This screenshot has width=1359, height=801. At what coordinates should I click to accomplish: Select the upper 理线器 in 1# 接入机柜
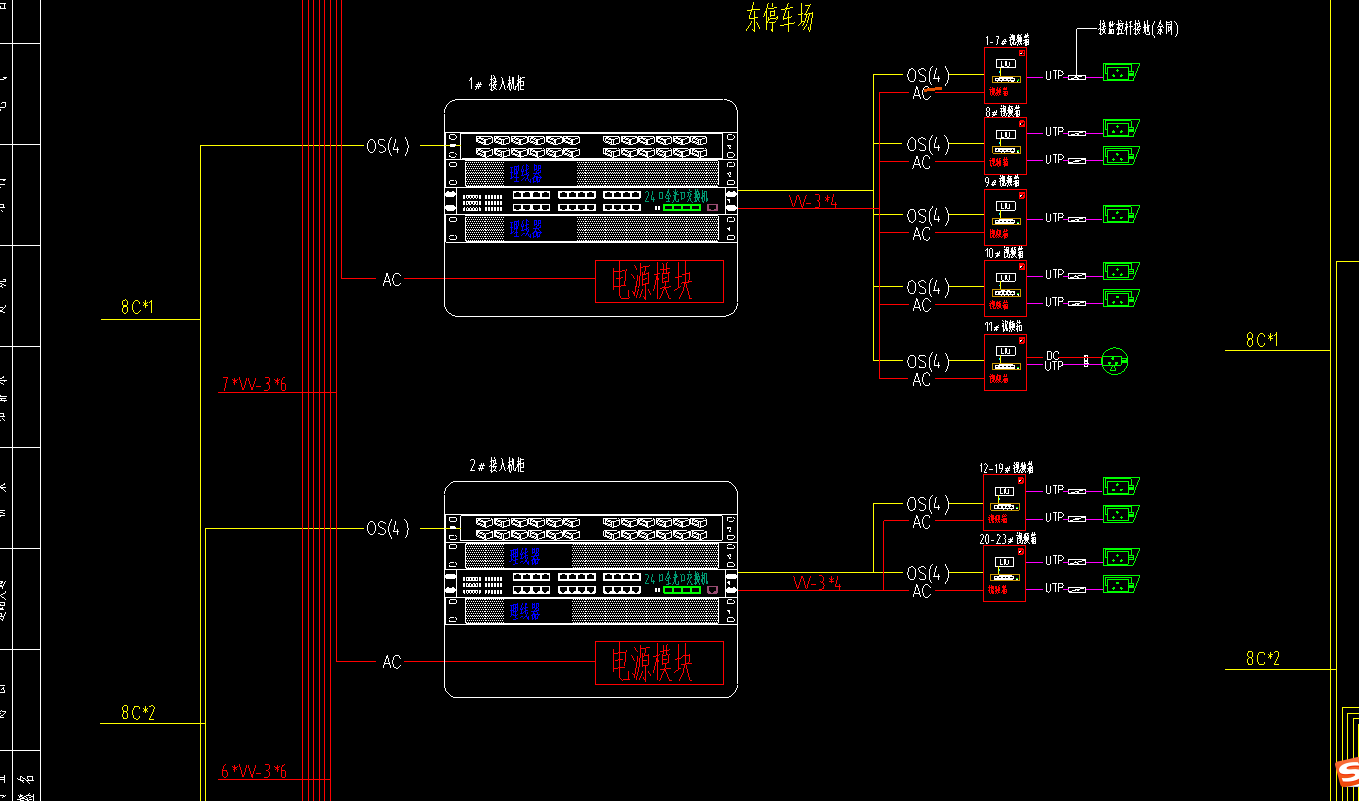click(590, 173)
